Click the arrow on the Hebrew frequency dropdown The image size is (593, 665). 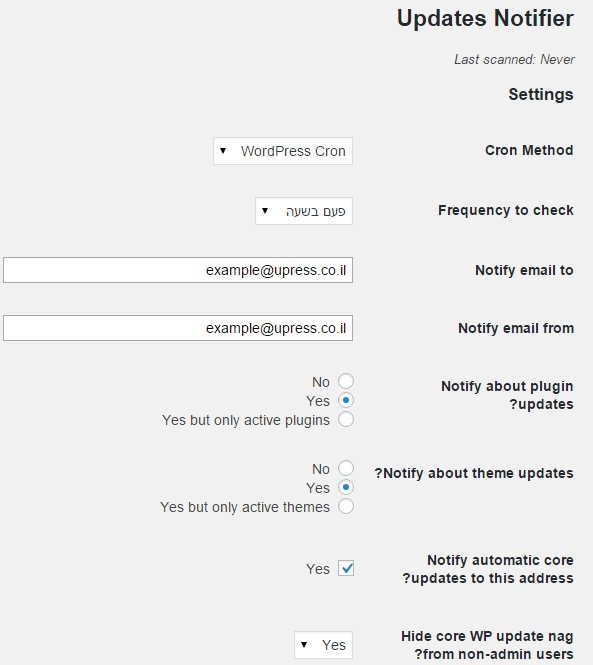point(265,210)
